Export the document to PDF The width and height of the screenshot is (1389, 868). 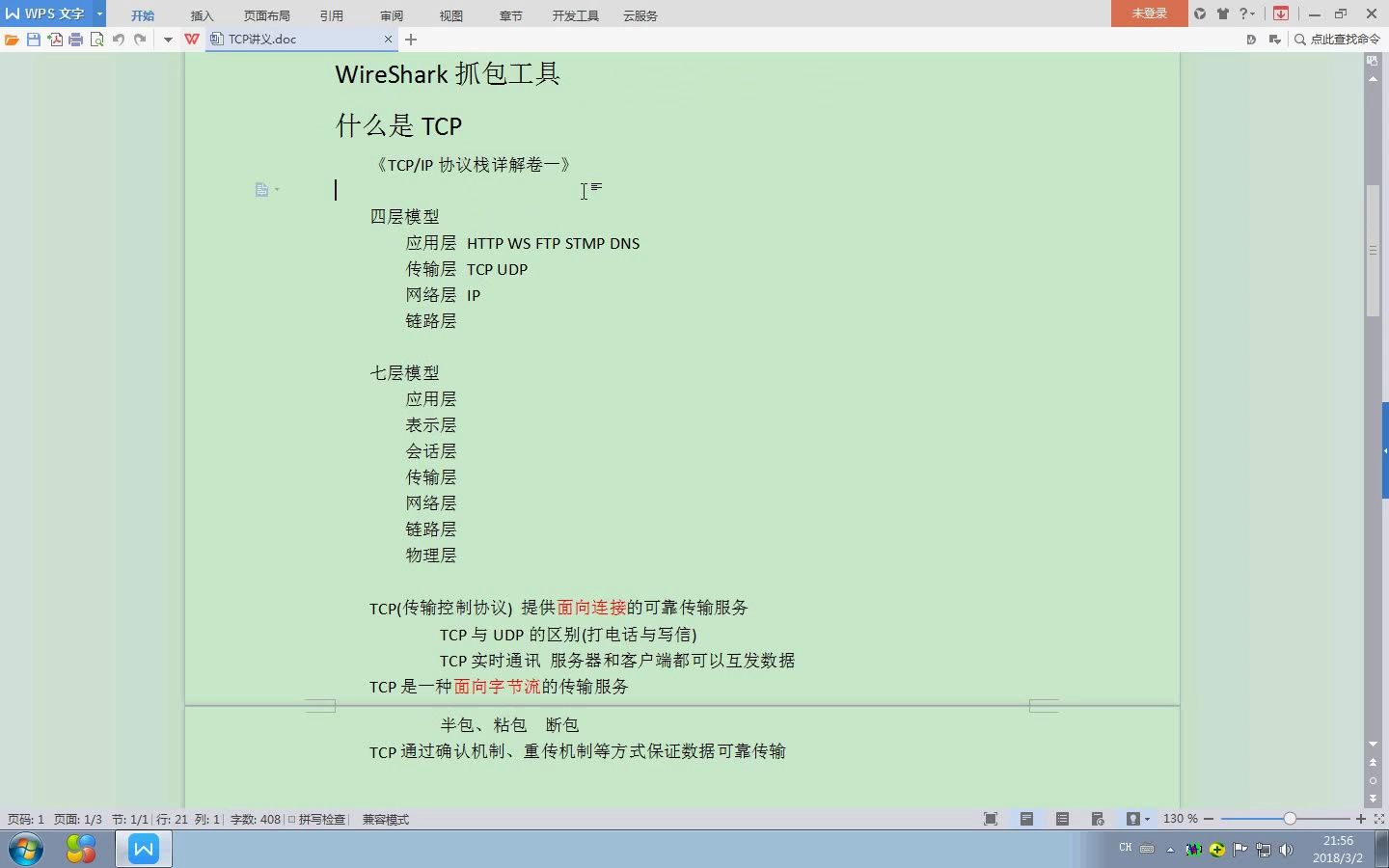point(55,40)
